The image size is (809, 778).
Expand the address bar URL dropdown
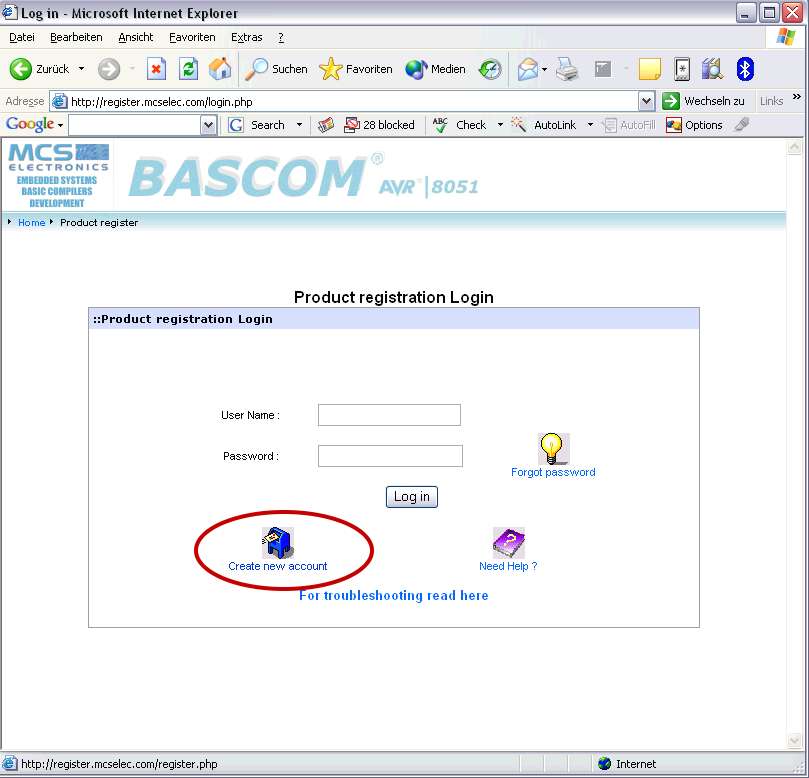coord(646,101)
